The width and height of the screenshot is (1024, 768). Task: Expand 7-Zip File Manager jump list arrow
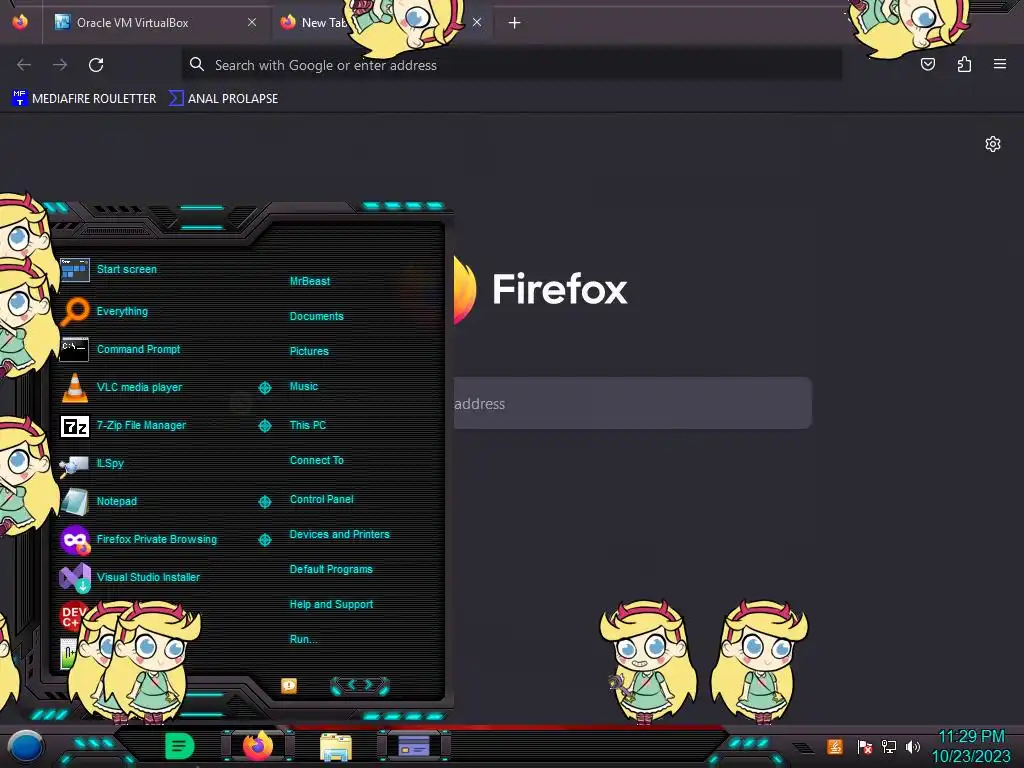264,426
